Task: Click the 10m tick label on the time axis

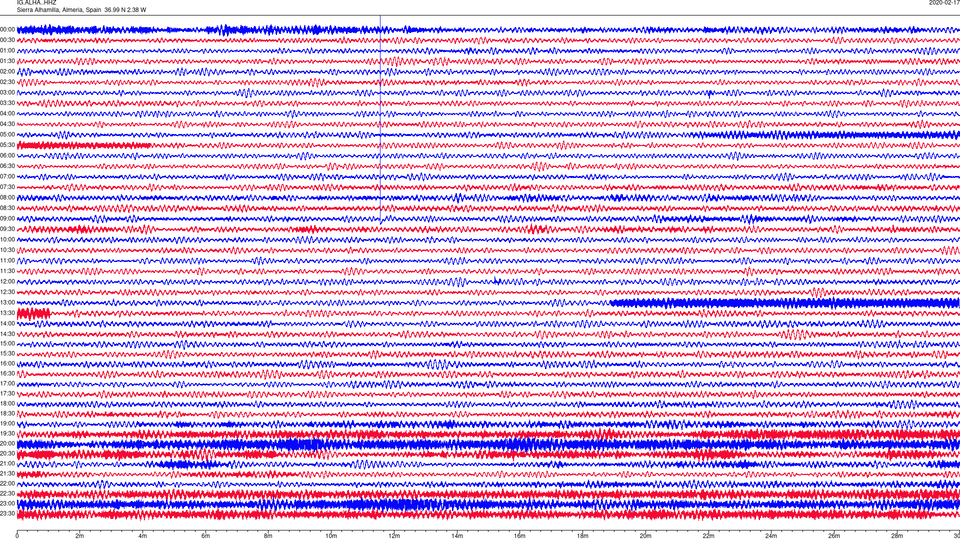Action: coord(331,536)
